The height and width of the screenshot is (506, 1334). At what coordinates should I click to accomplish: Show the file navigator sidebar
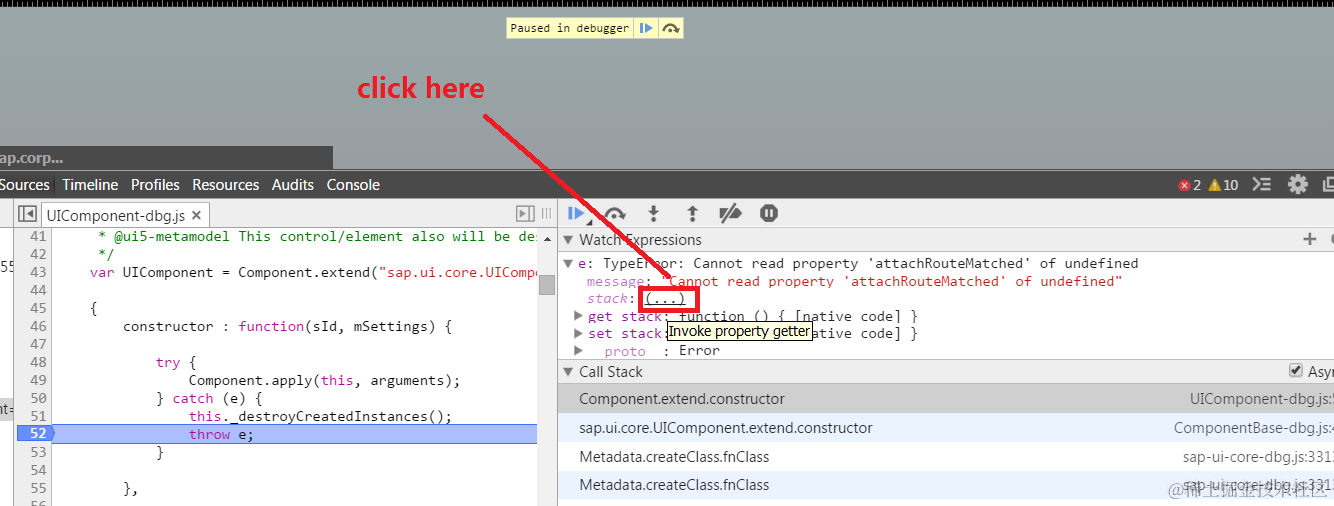click(x=28, y=214)
